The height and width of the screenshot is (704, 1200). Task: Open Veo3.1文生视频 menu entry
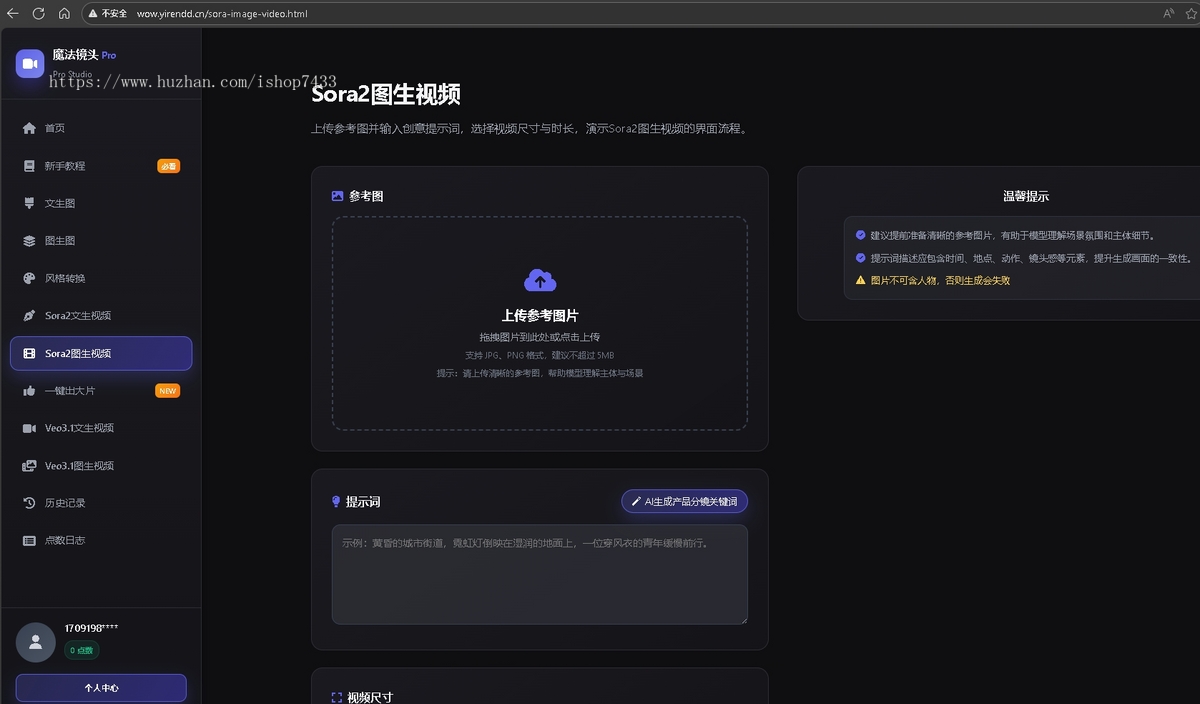pos(101,428)
